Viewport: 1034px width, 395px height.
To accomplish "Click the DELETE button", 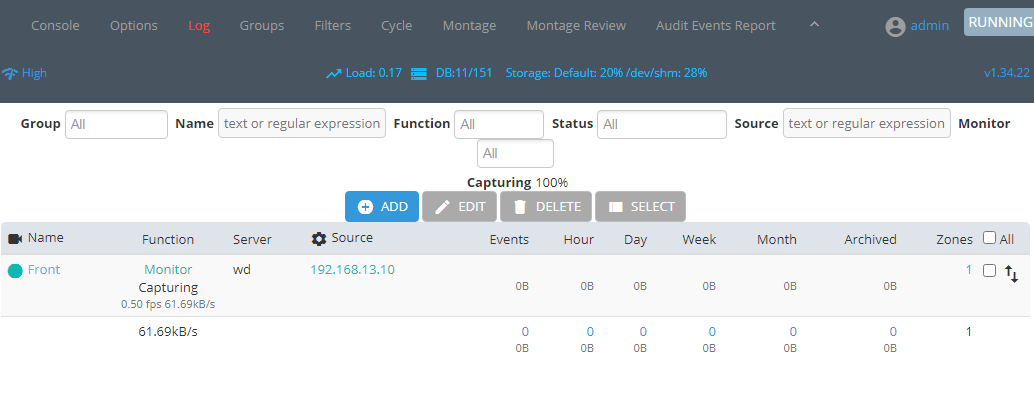I will pos(547,206).
